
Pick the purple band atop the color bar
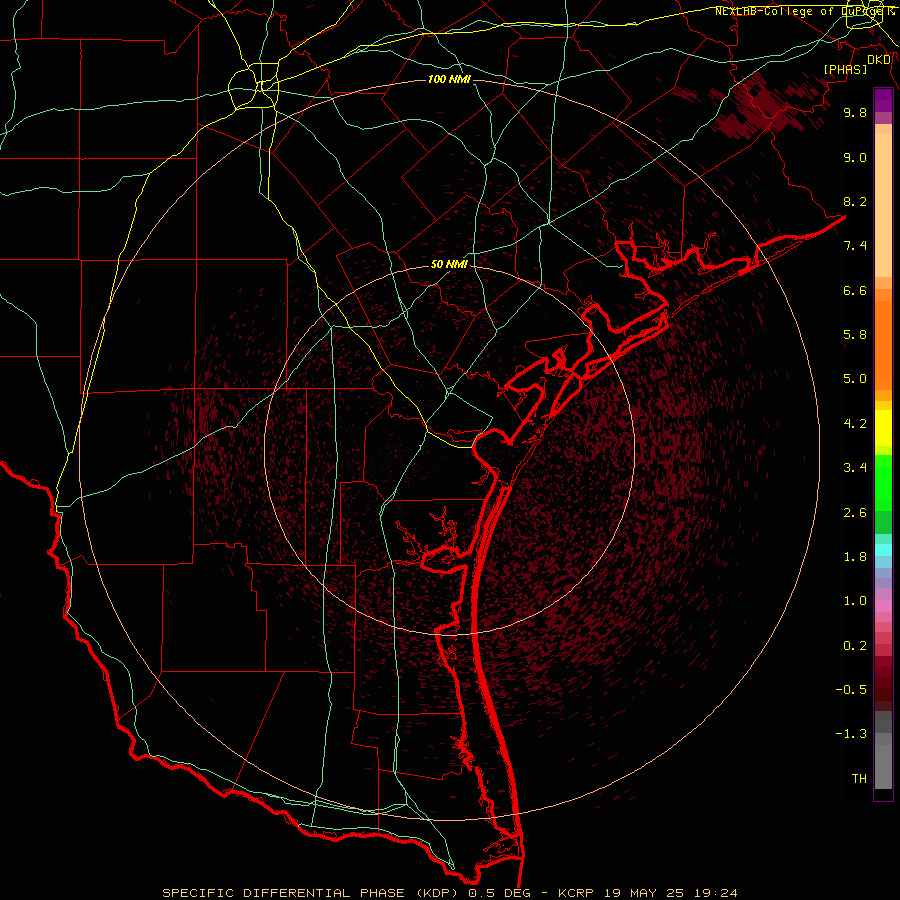click(x=883, y=100)
